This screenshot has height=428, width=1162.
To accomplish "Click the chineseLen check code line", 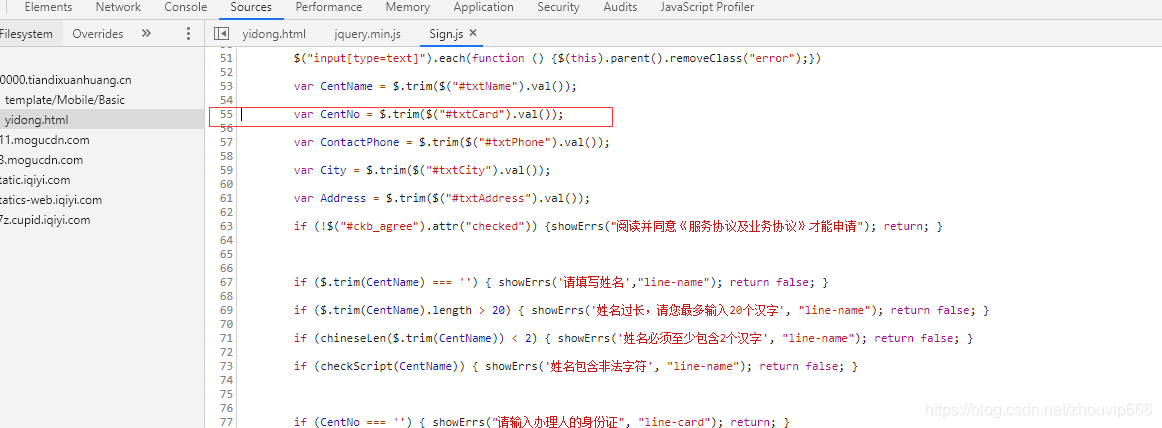I will pyautogui.click(x=633, y=338).
